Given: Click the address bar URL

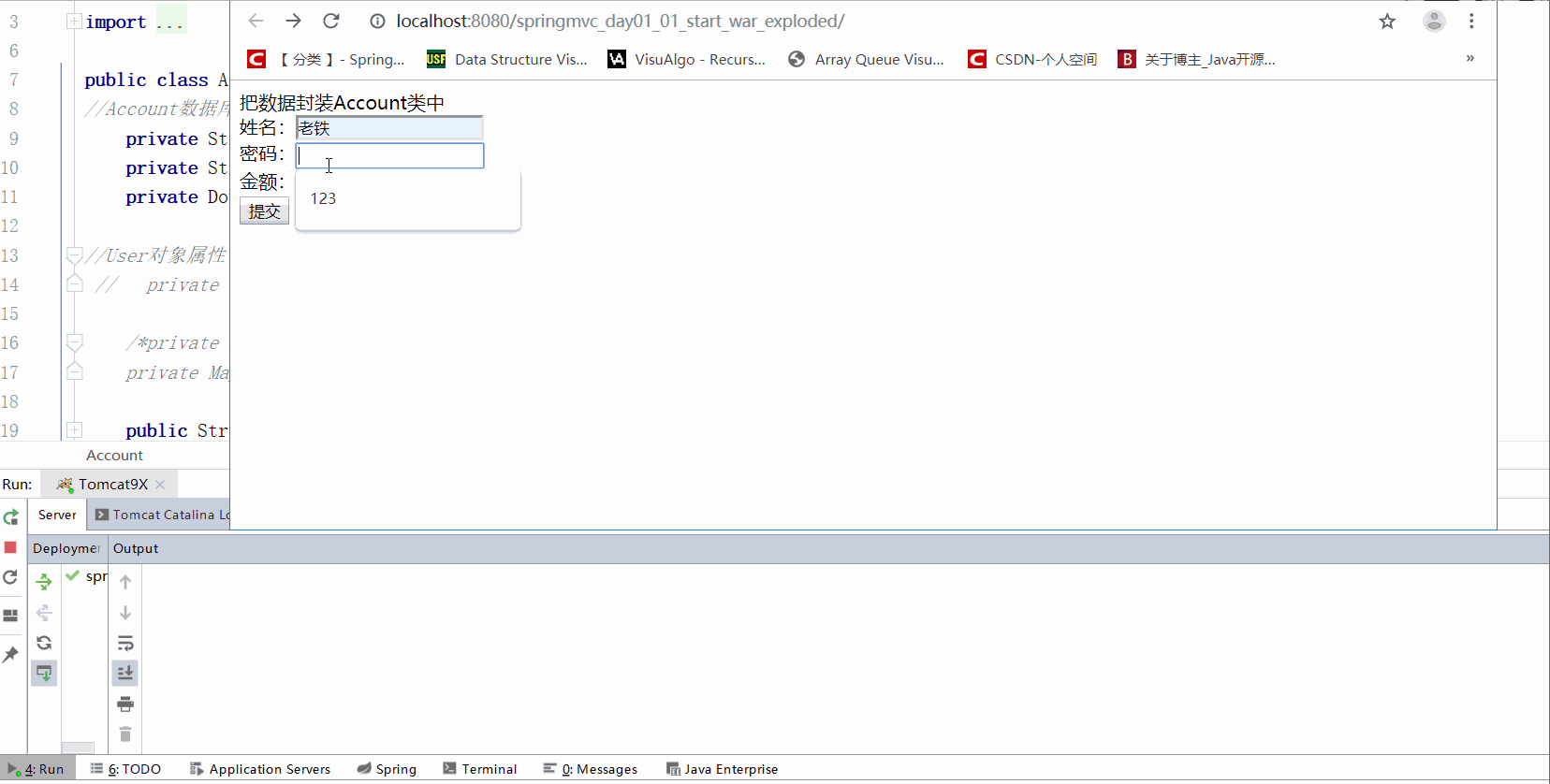Looking at the screenshot, I should pos(620,21).
